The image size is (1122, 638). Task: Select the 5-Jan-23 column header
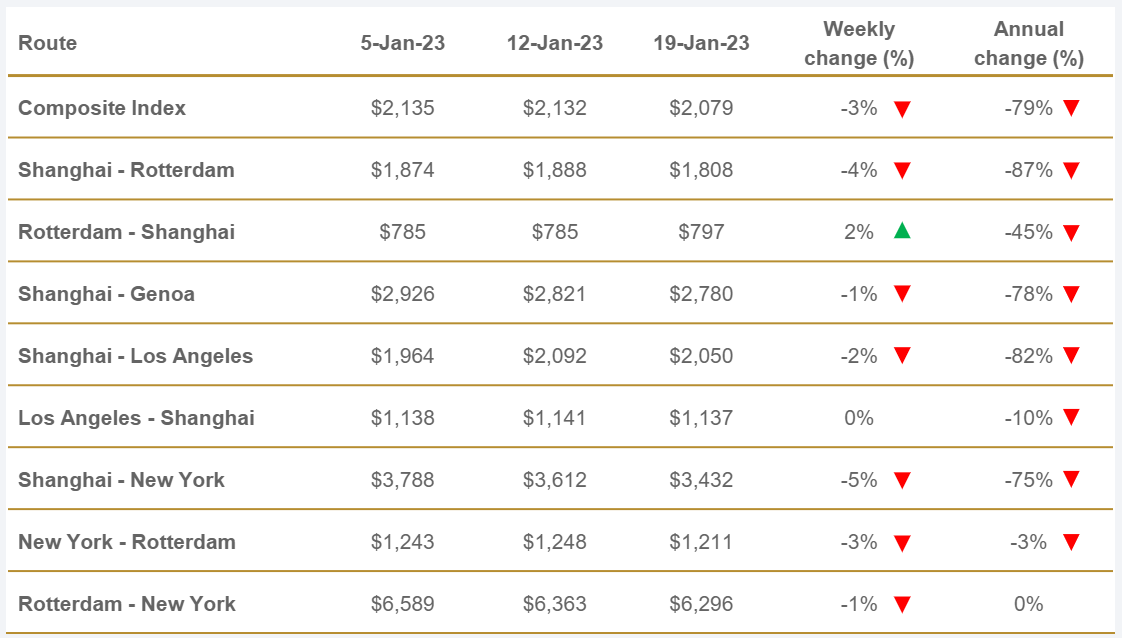click(x=403, y=43)
